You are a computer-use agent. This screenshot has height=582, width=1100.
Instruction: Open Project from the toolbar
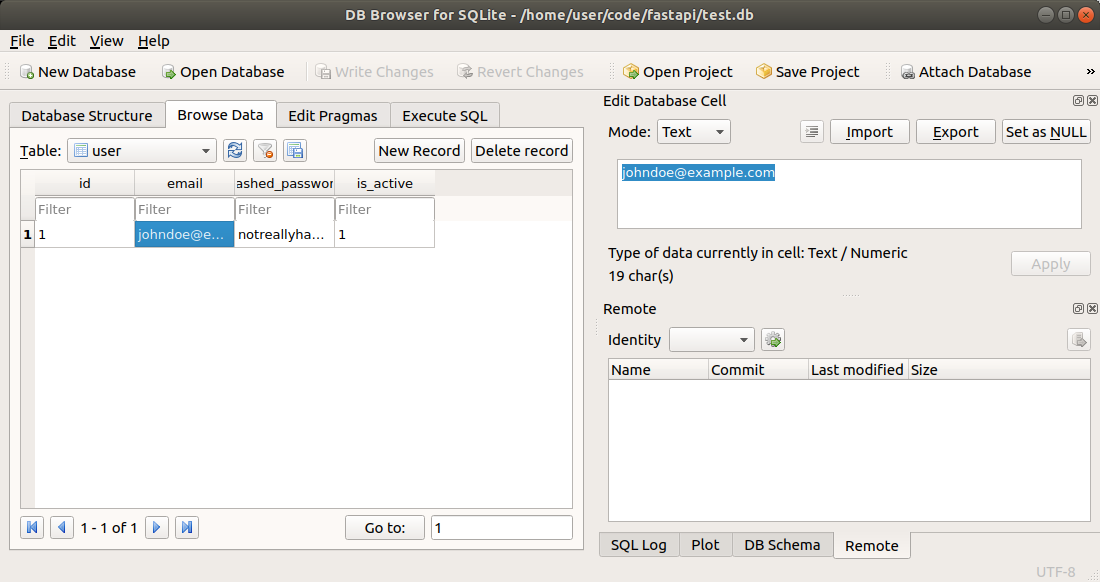tap(677, 72)
